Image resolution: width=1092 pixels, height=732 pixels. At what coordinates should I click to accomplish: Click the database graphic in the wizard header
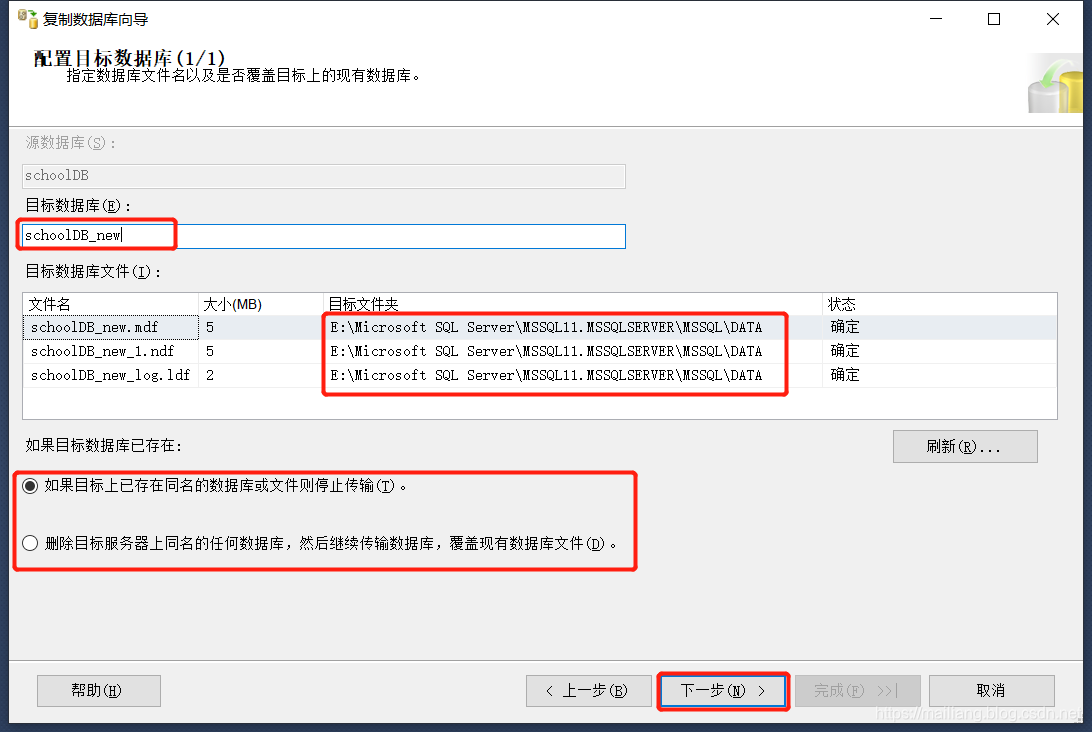pos(1053,82)
